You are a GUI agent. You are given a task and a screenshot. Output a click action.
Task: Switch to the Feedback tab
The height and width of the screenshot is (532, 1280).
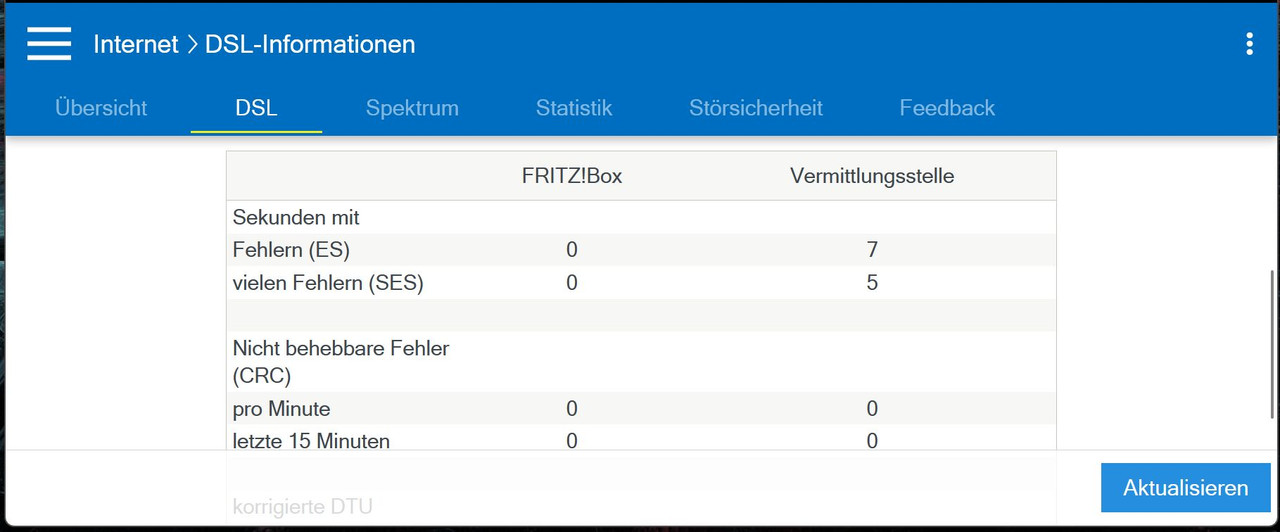(x=947, y=108)
